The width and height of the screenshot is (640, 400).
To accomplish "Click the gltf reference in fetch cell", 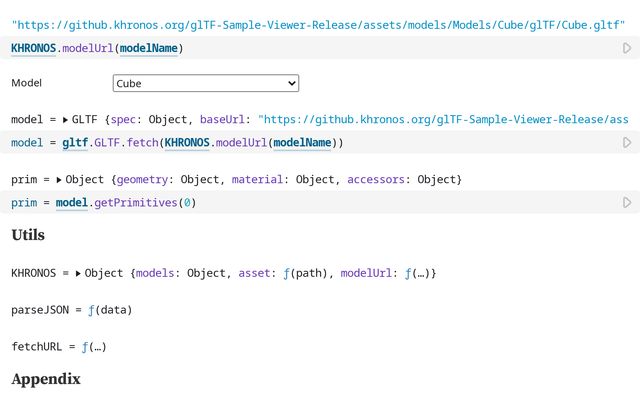I will 74,143.
